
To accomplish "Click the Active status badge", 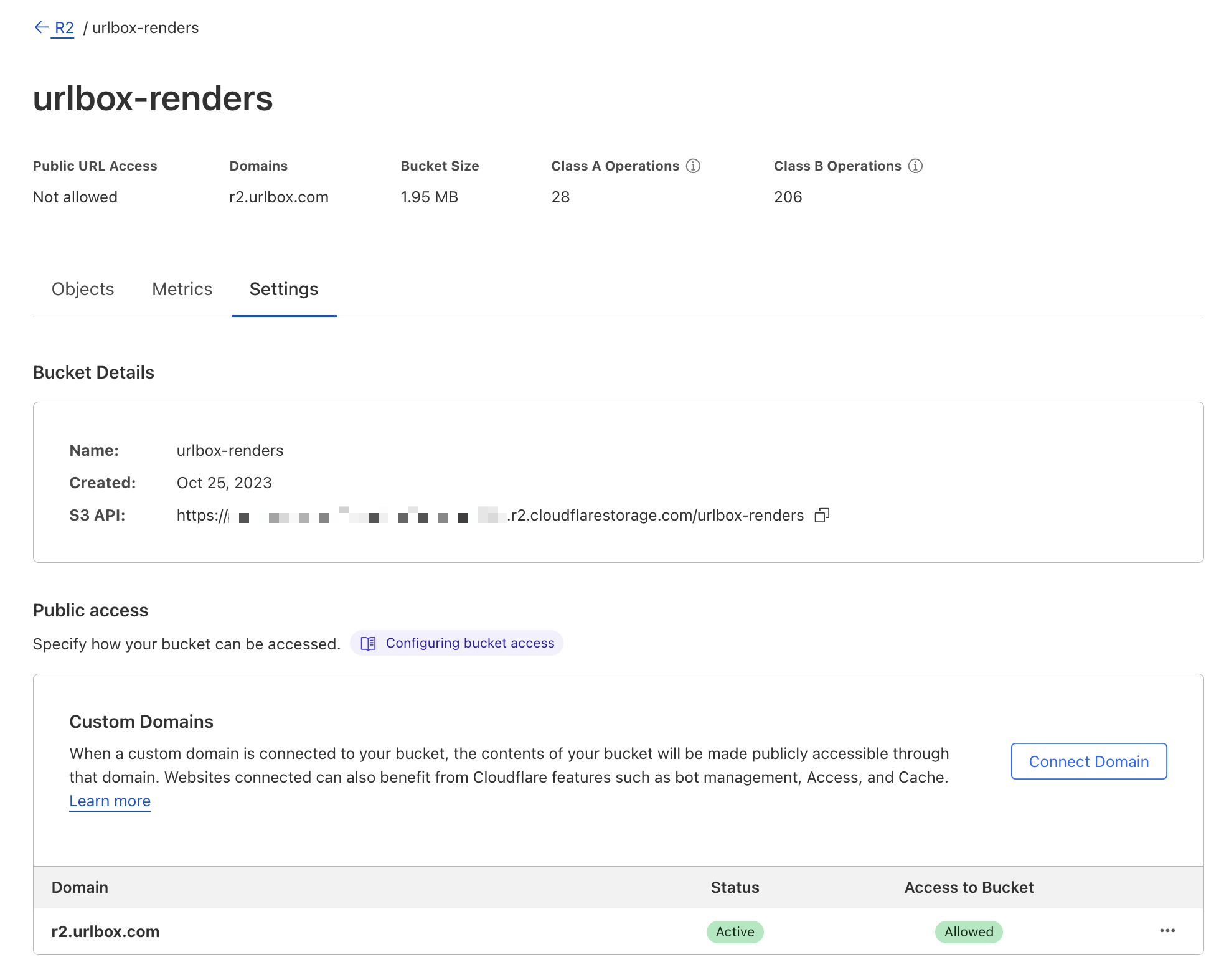I will point(735,932).
